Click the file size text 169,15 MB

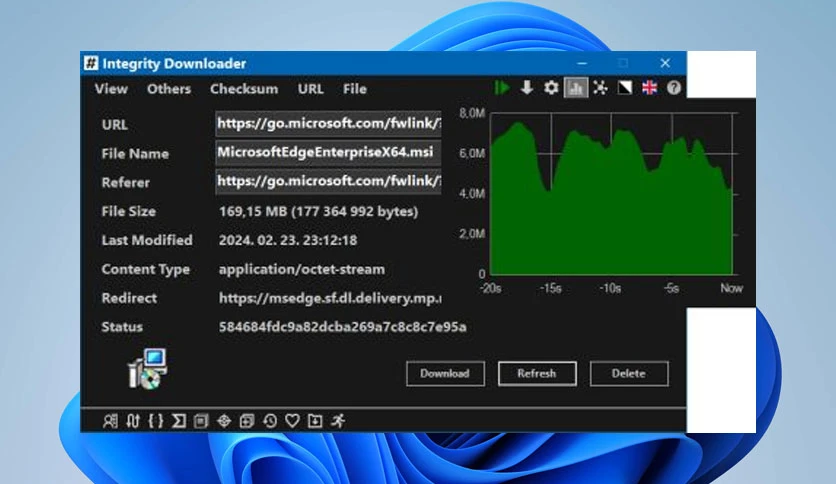click(318, 212)
